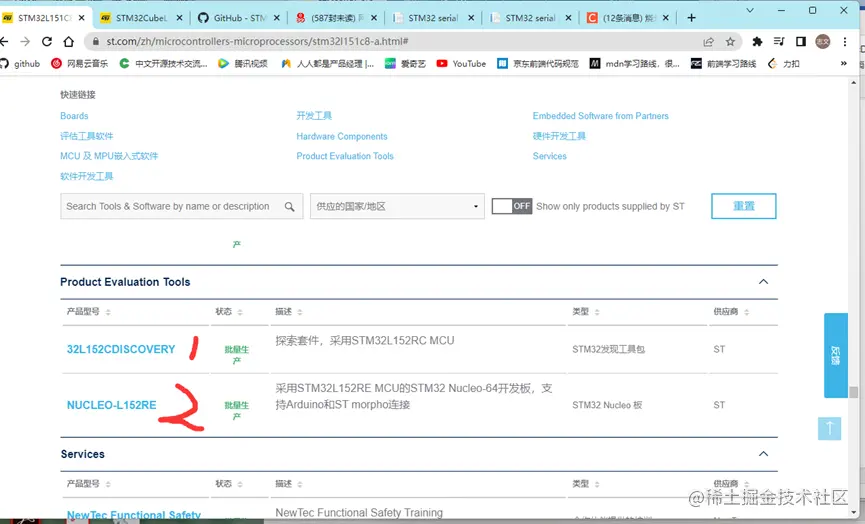
Task: Open the Services quick link
Action: (x=549, y=156)
